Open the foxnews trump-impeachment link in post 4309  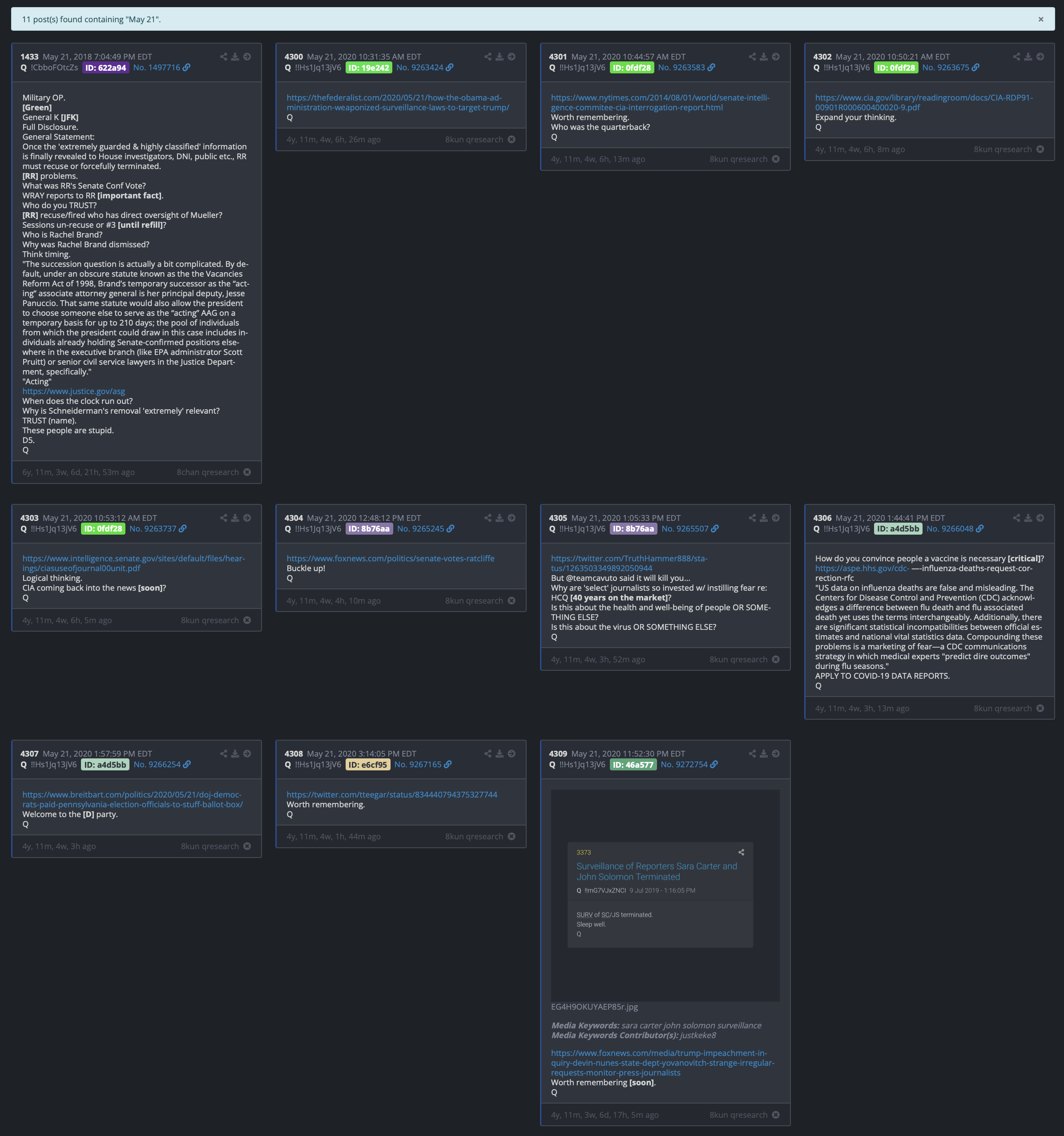pyautogui.click(x=663, y=1063)
